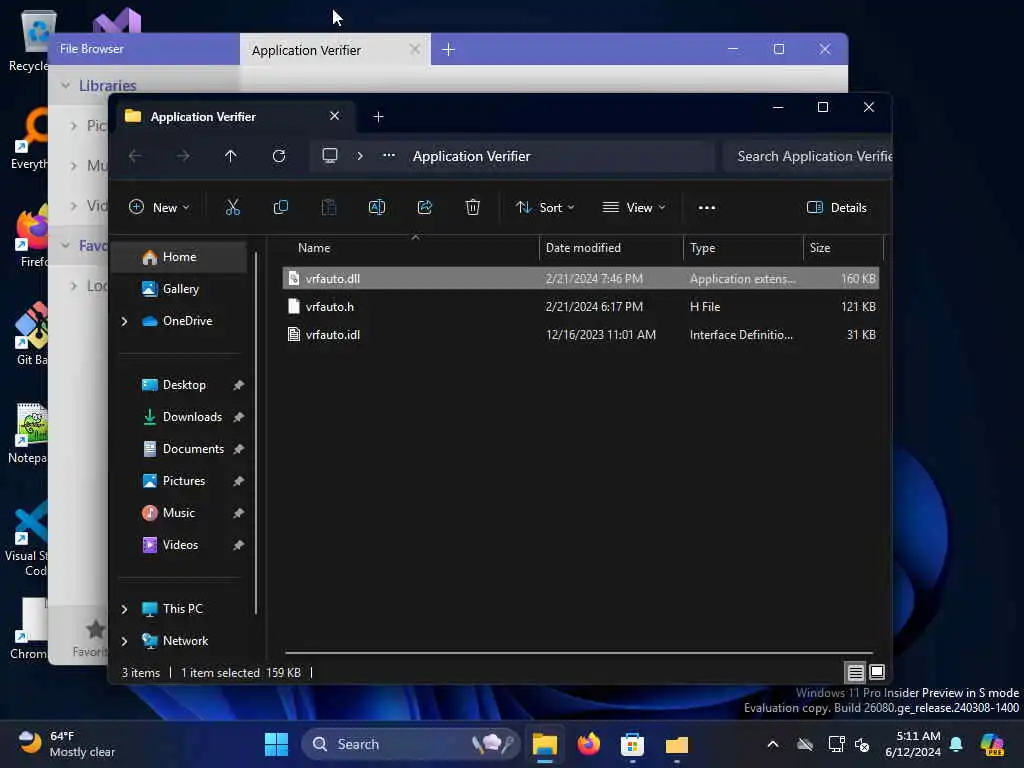Show hidden system tray icons
The height and width of the screenshot is (768, 1024).
[x=773, y=744]
